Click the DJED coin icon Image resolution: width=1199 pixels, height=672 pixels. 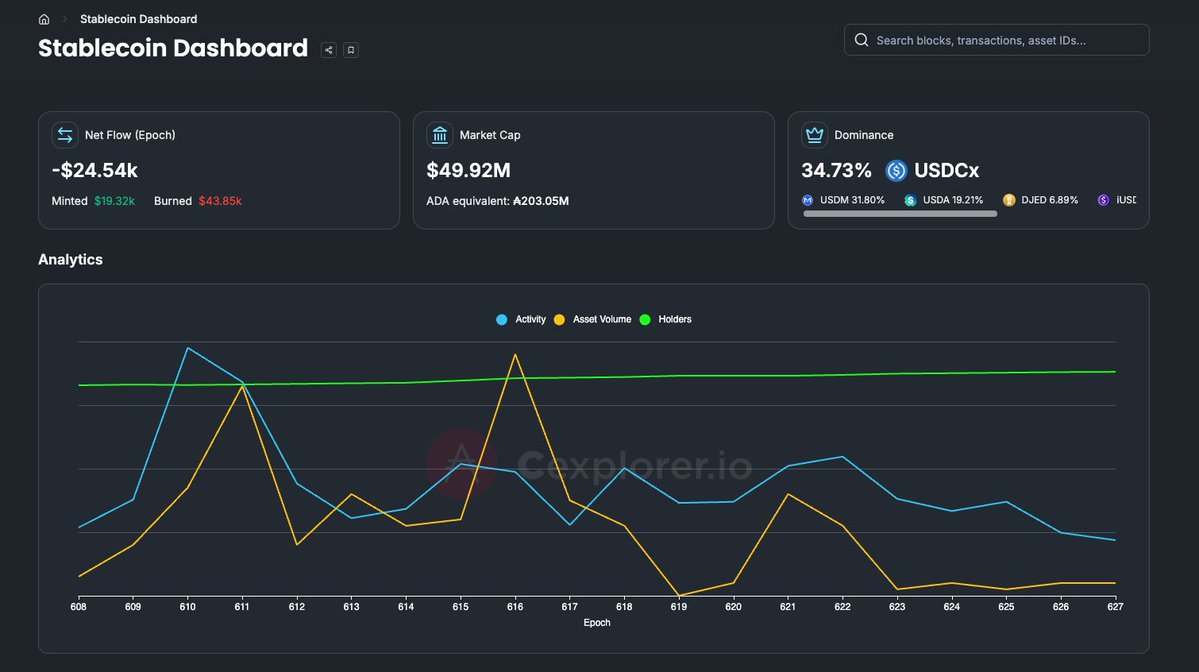1009,200
